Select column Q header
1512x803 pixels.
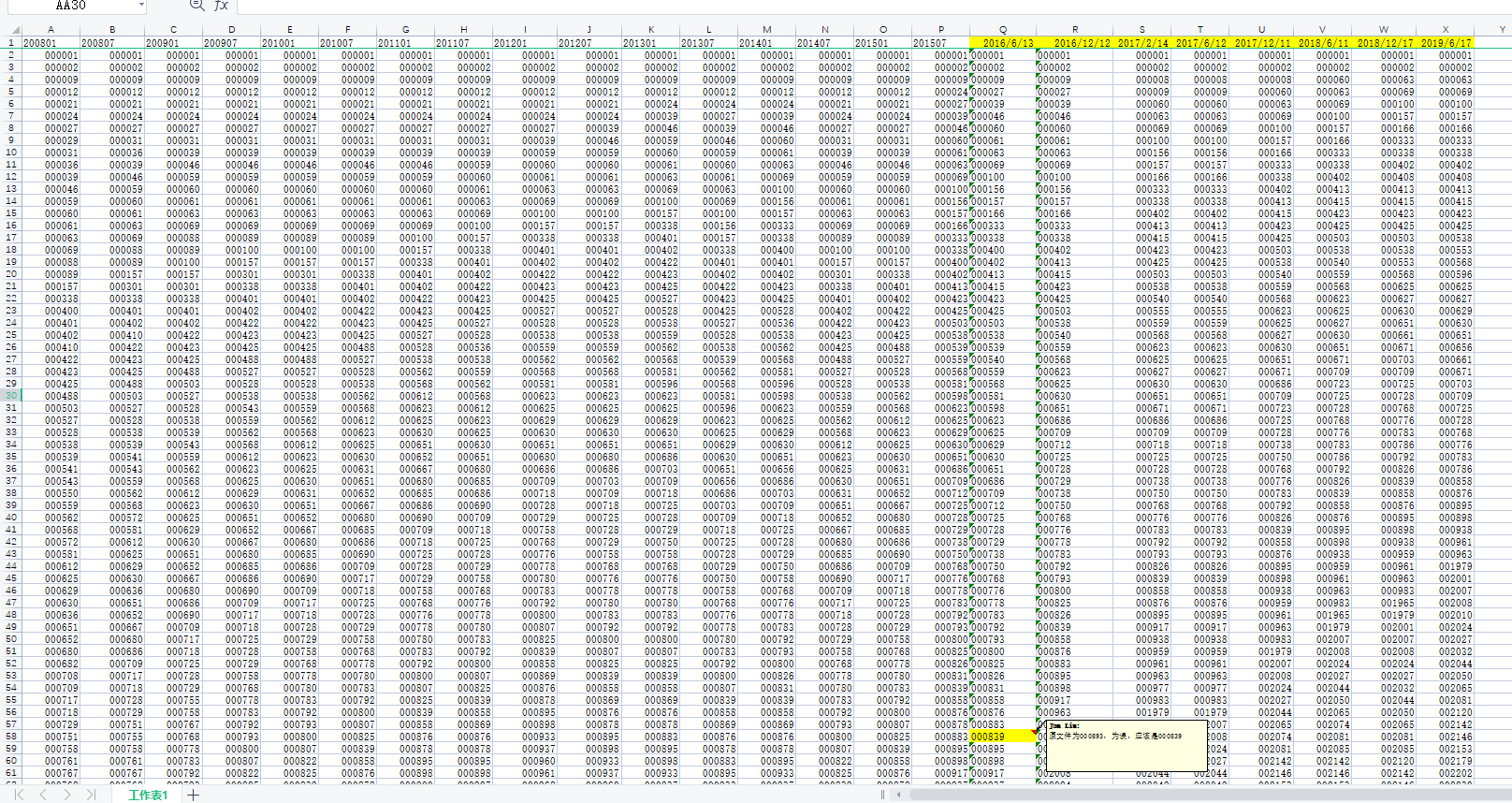coord(1002,30)
